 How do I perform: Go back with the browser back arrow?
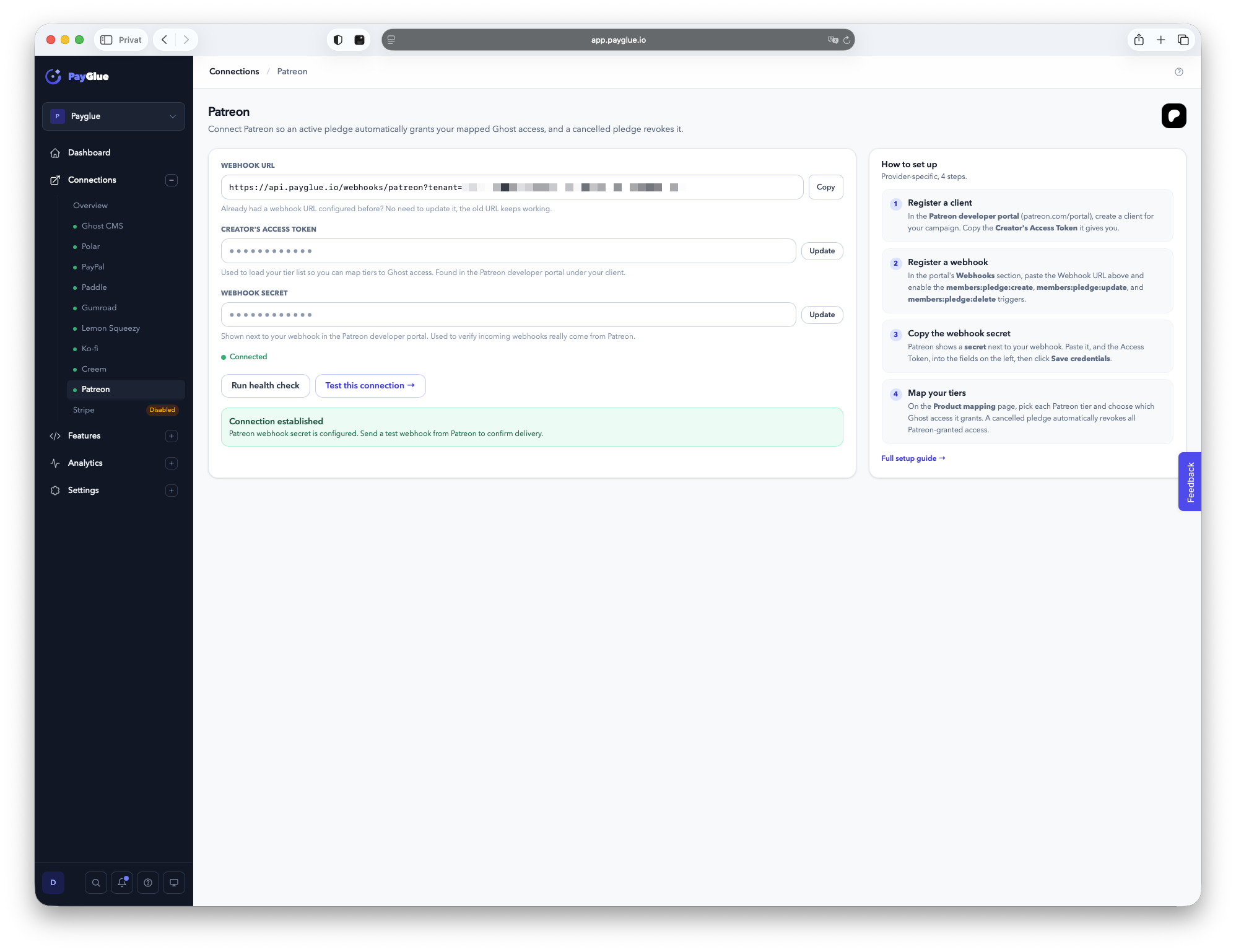click(x=165, y=40)
